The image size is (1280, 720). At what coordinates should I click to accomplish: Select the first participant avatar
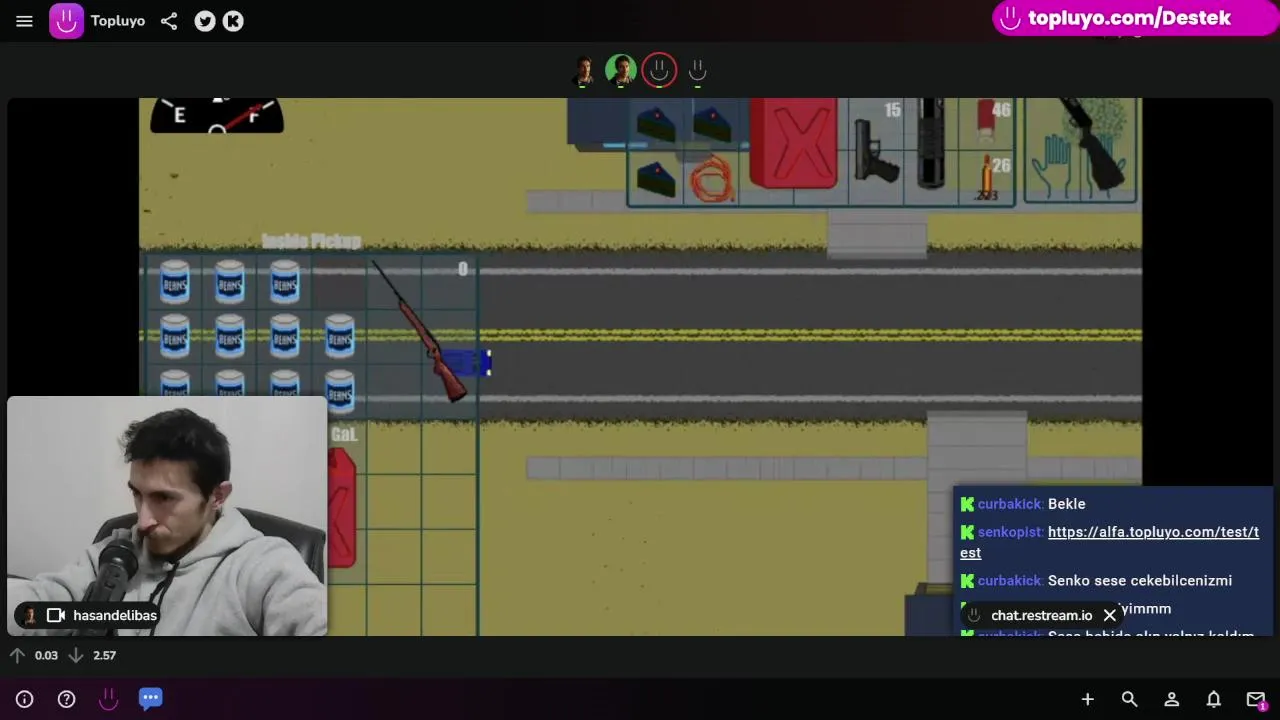[584, 70]
